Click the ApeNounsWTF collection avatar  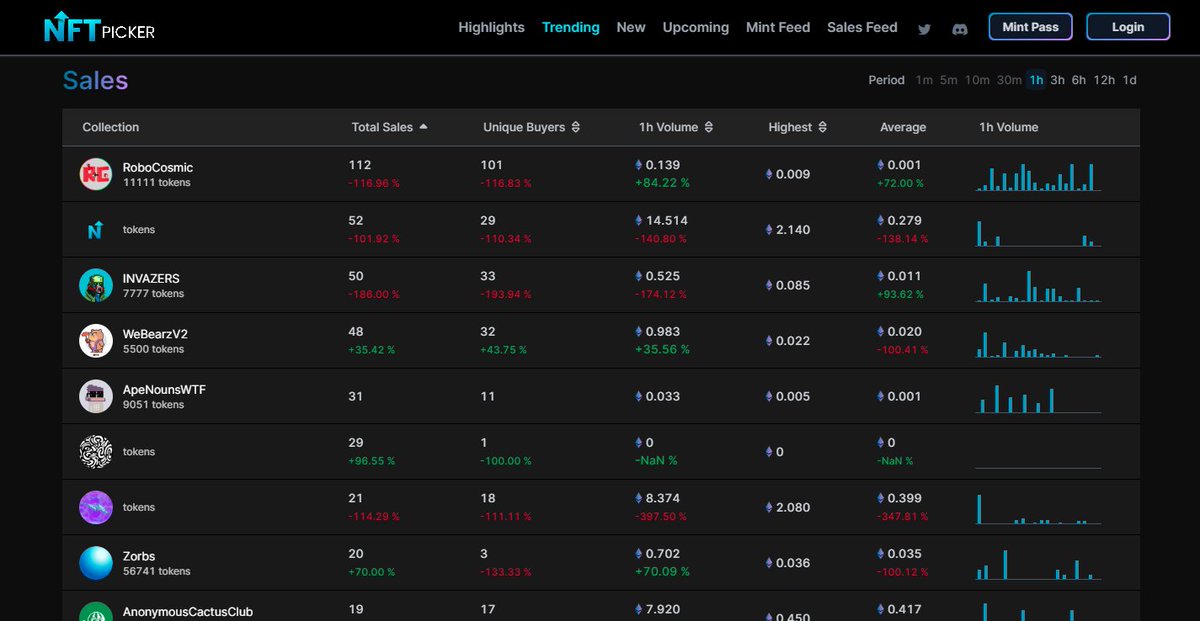click(x=96, y=396)
